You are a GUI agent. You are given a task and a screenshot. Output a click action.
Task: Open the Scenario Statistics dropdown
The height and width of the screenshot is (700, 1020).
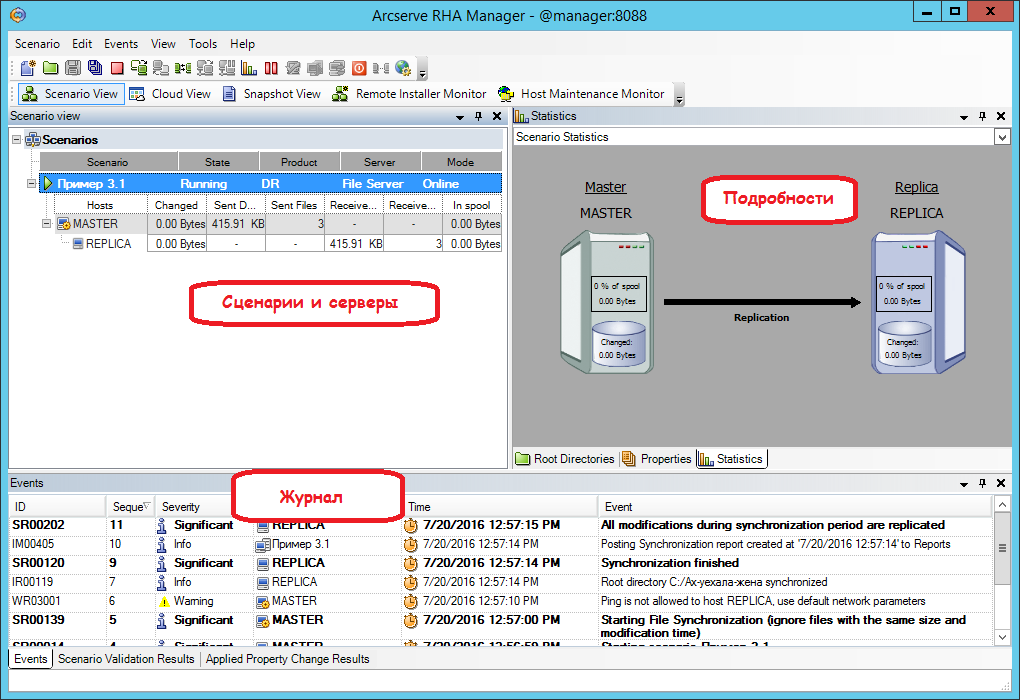[1002, 137]
